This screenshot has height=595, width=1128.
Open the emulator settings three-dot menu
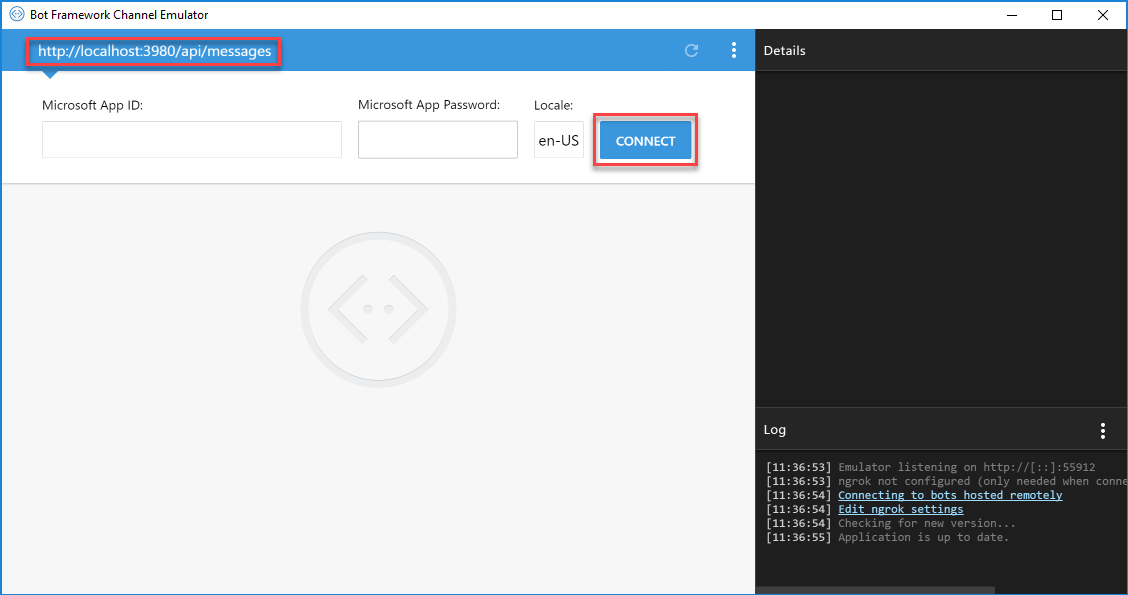pos(734,50)
